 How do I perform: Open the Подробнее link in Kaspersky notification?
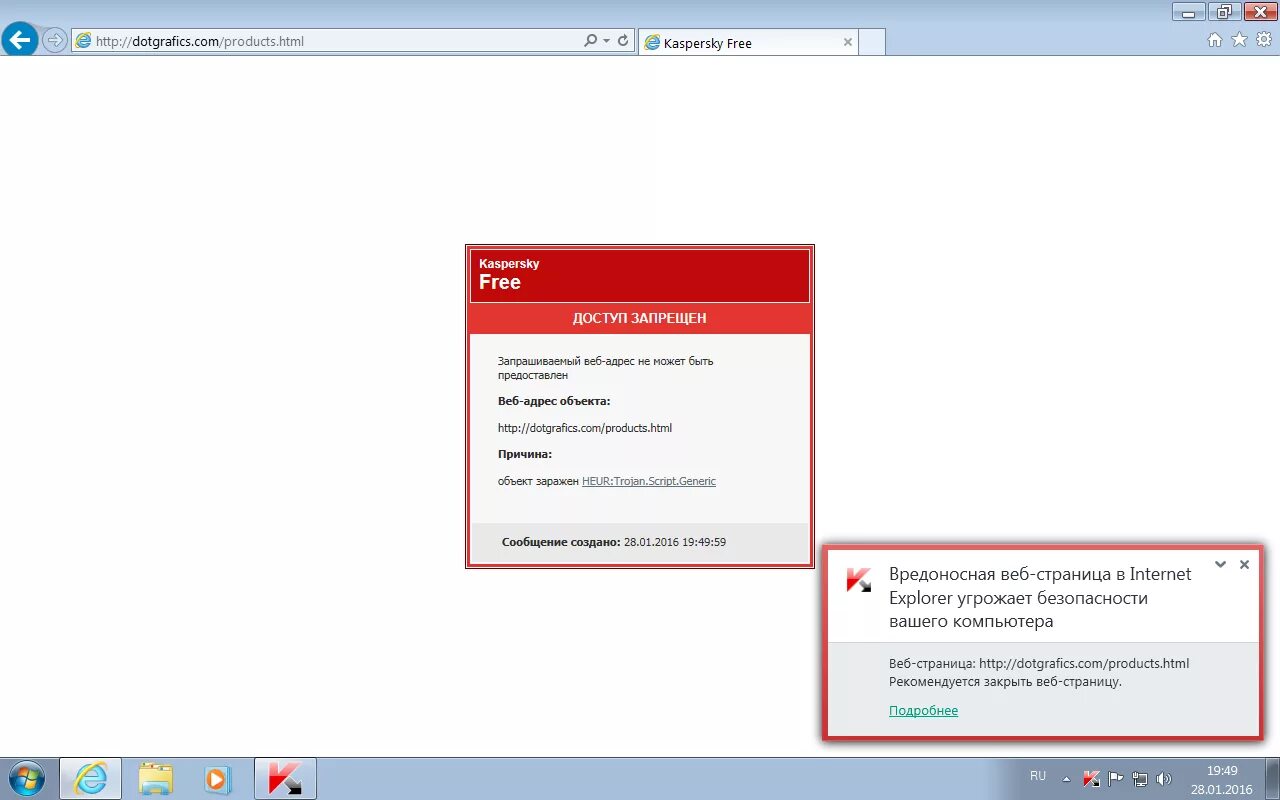coord(923,711)
